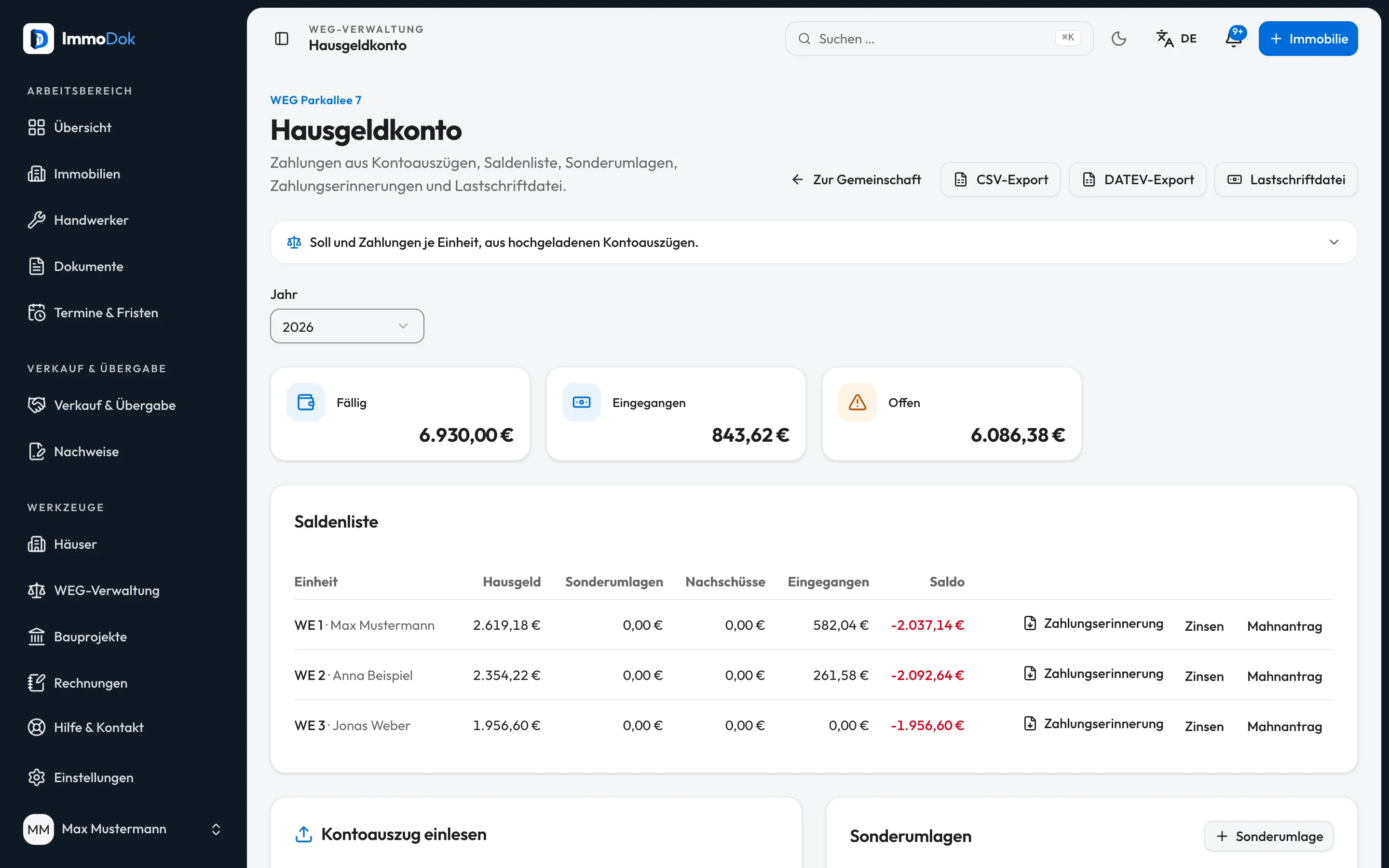Expand the Max Mustermann user menu

(x=123, y=829)
